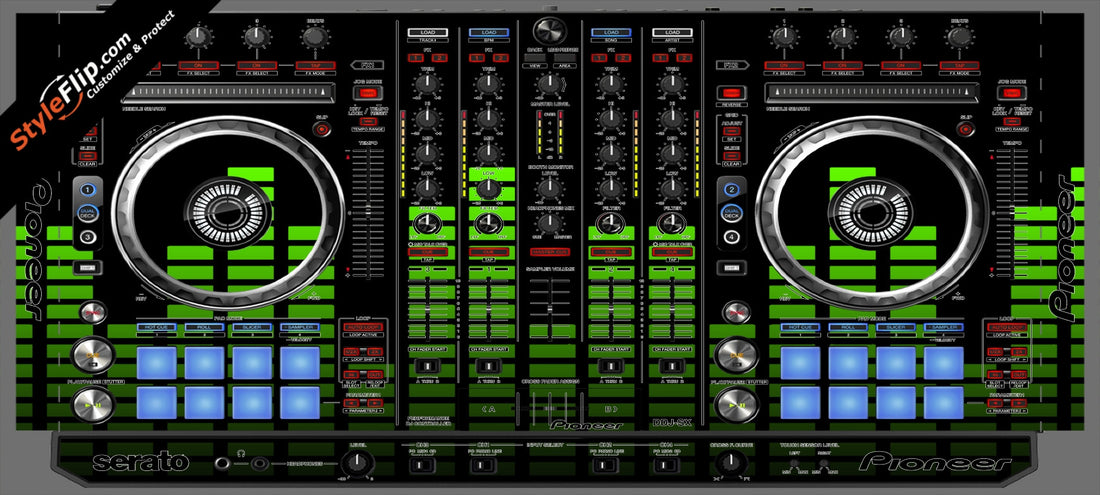Click the MASTER LEVEL knob
This screenshot has height=495, width=1100.
coord(549,86)
